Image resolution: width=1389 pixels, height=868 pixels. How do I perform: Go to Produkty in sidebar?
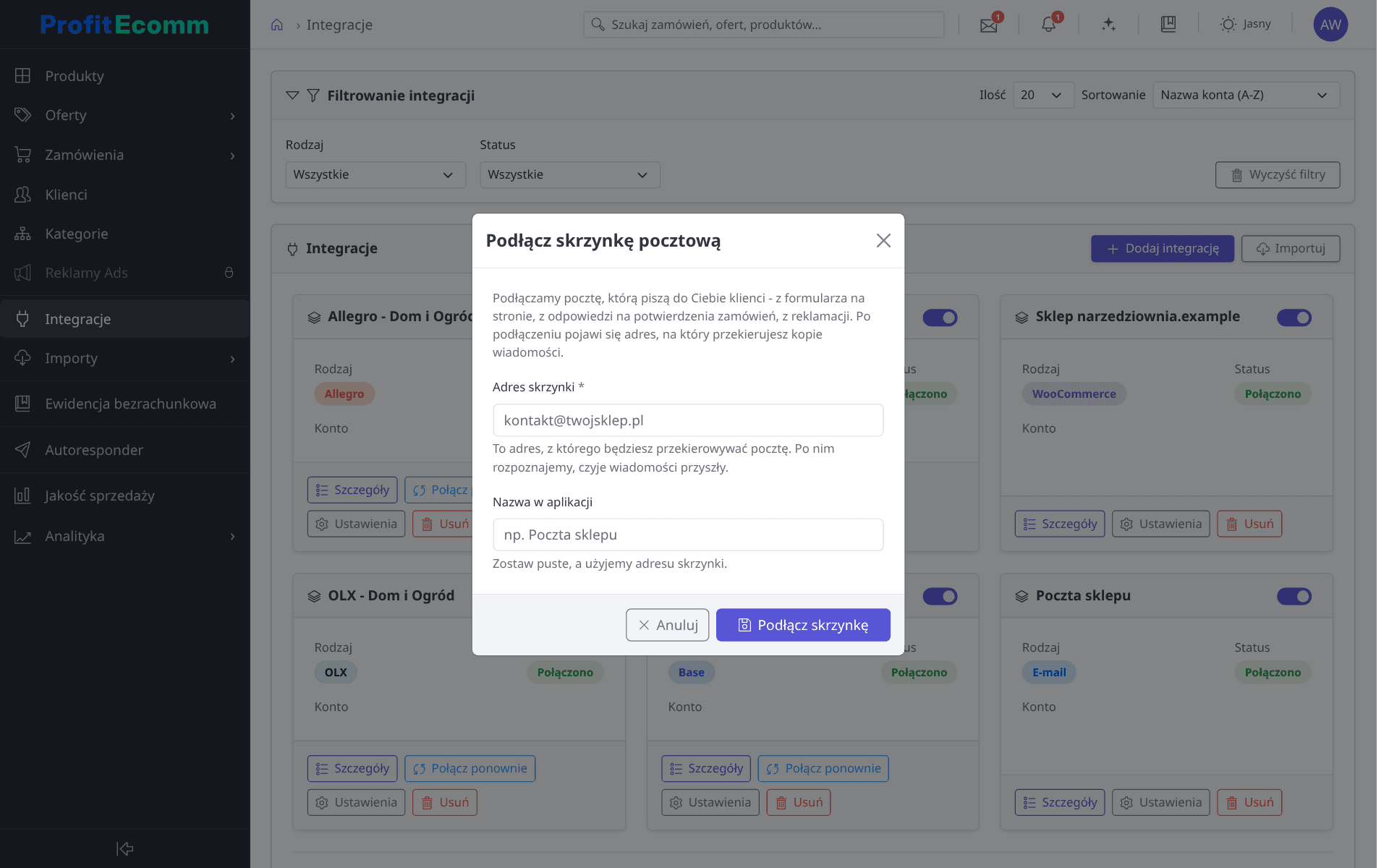click(124, 76)
